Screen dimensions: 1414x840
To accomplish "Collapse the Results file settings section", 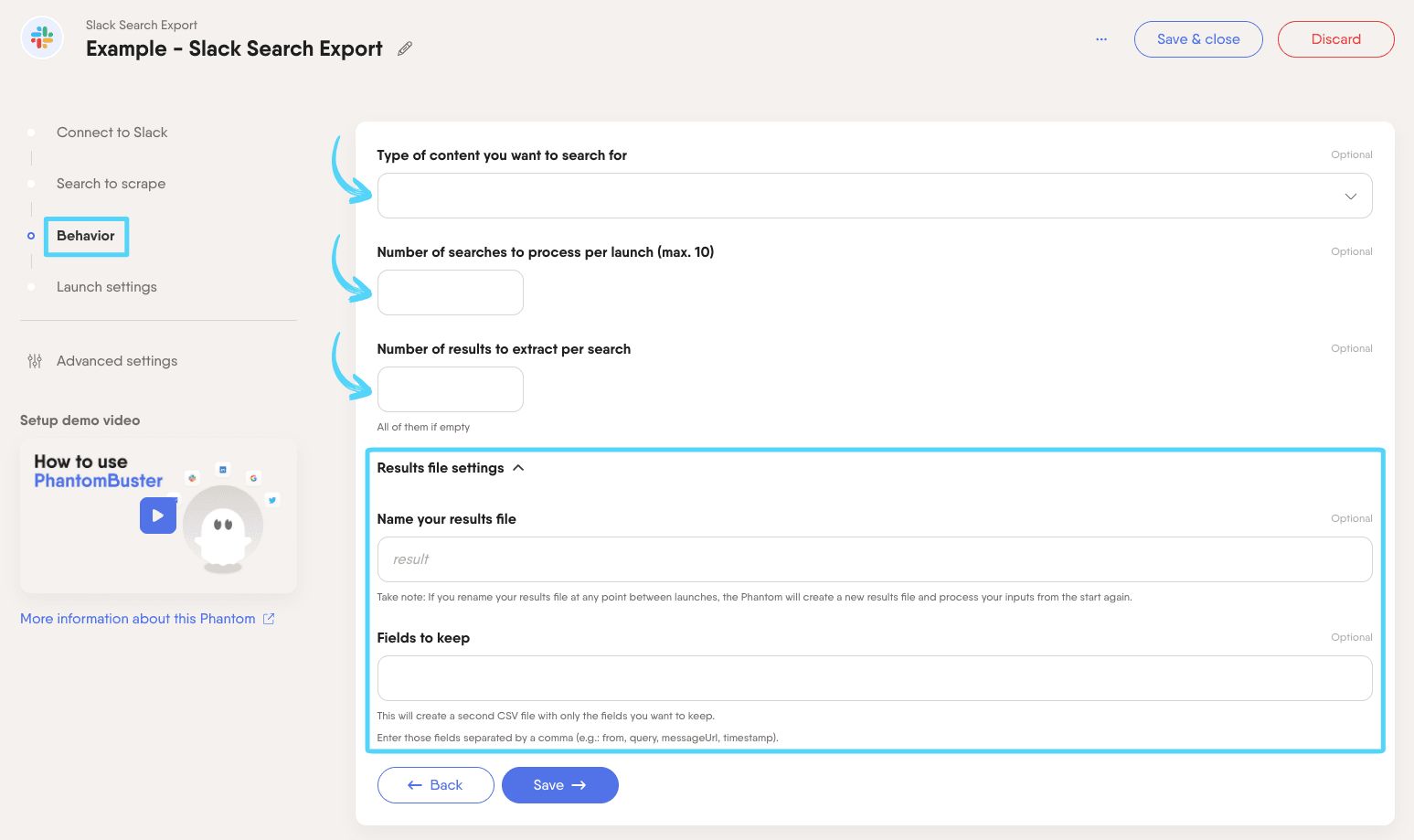I will click(451, 468).
